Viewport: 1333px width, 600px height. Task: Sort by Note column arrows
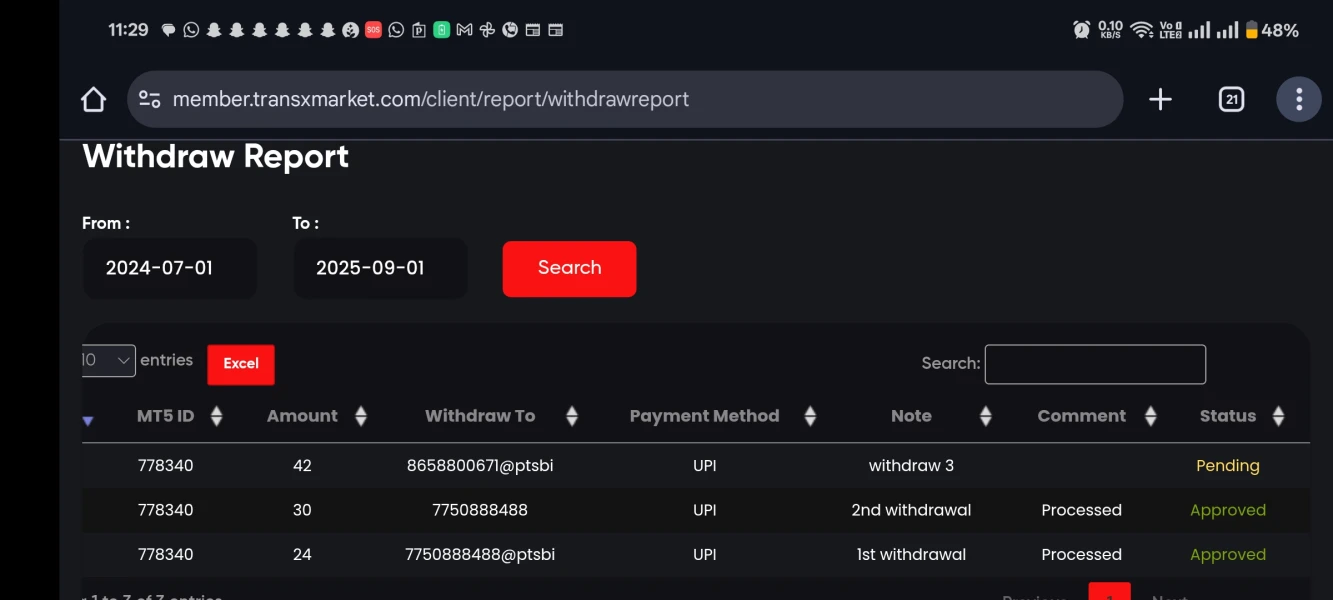coord(985,416)
